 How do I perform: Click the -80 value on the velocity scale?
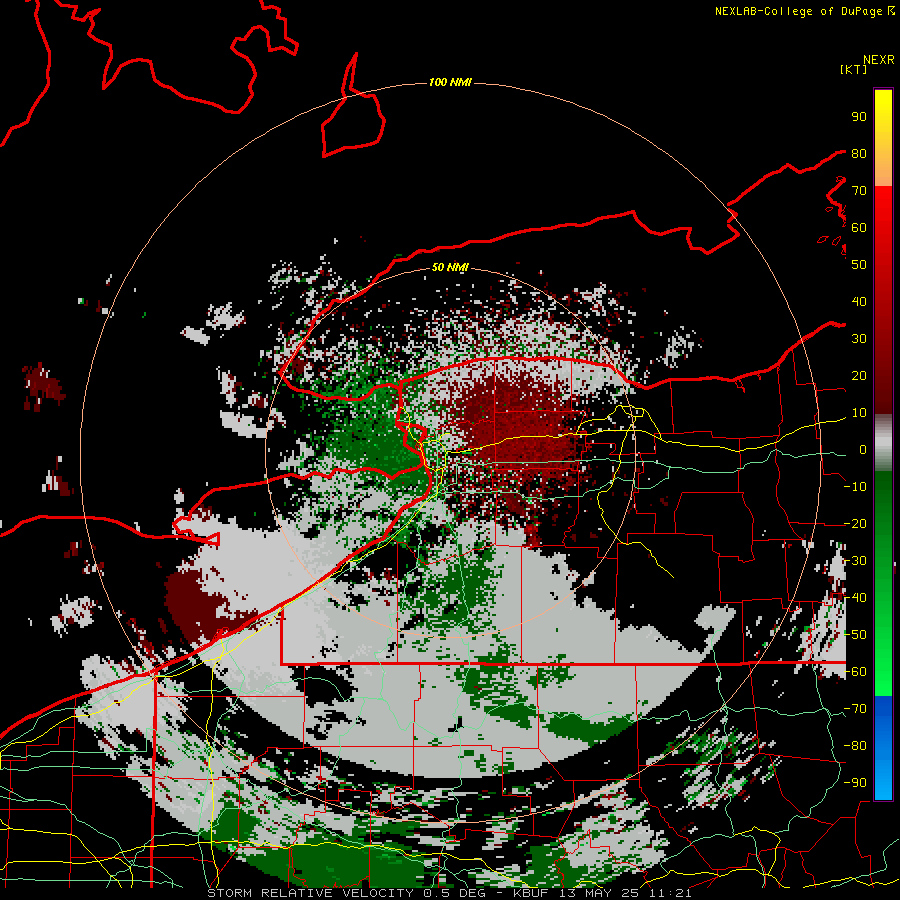pos(855,746)
